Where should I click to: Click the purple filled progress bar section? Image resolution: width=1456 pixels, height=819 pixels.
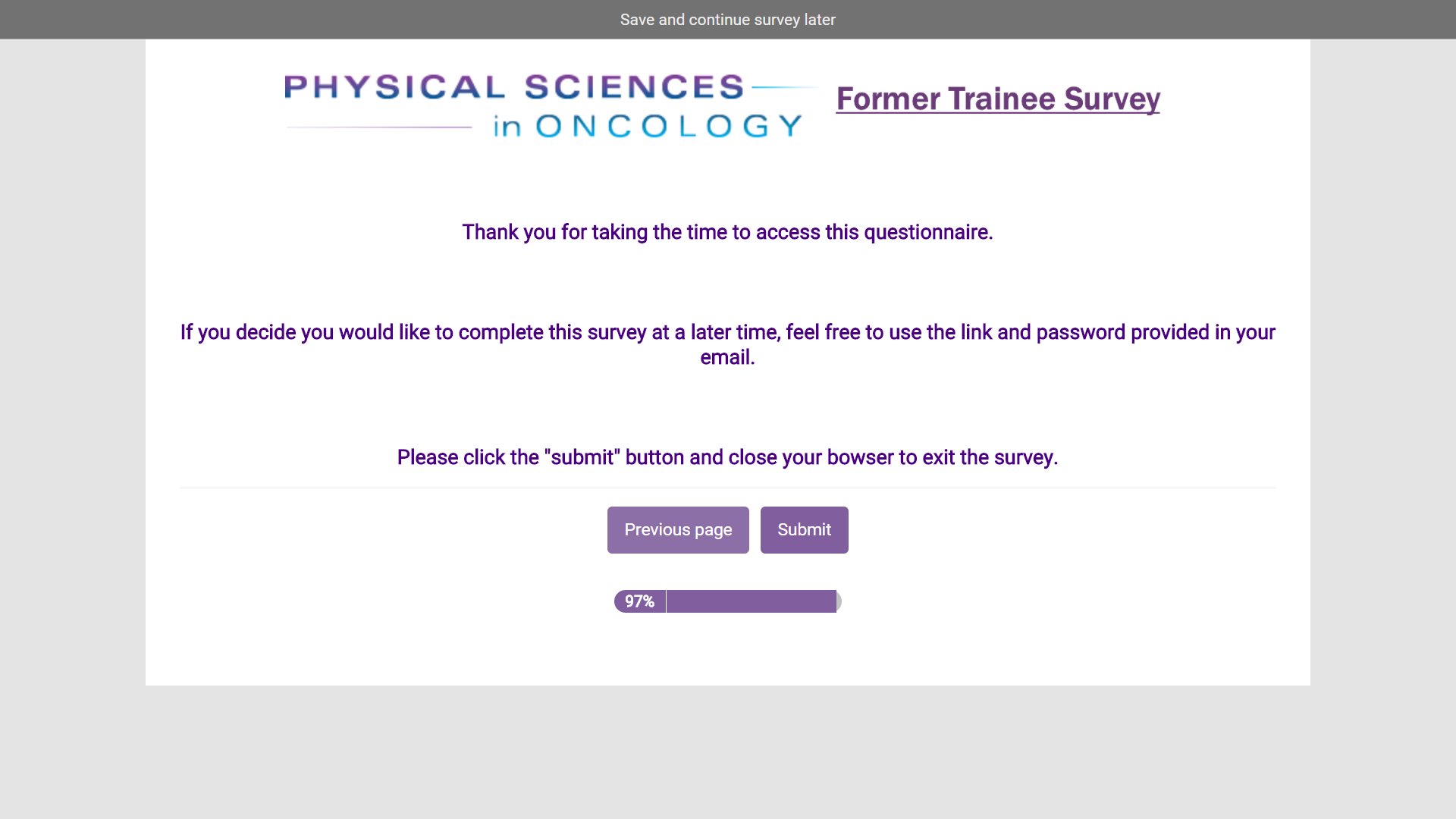pos(751,601)
